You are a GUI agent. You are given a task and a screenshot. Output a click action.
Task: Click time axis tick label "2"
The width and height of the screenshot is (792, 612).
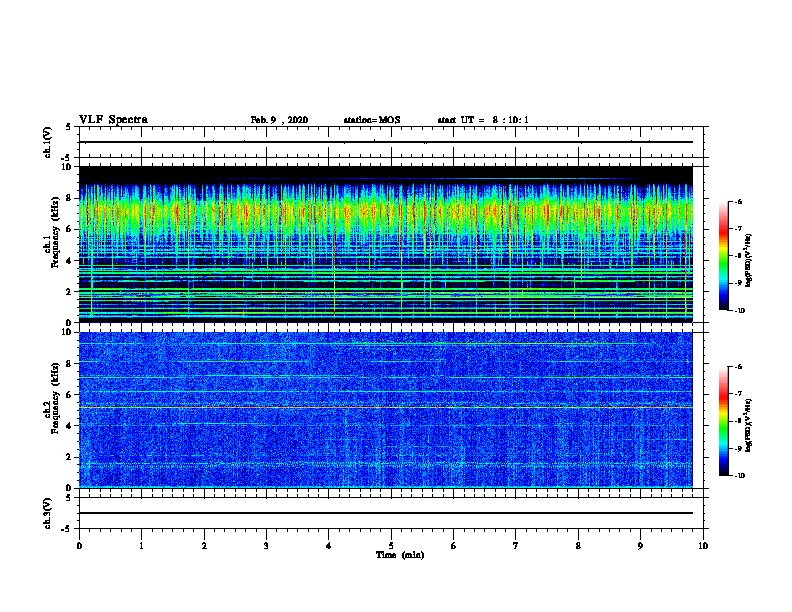[204, 545]
